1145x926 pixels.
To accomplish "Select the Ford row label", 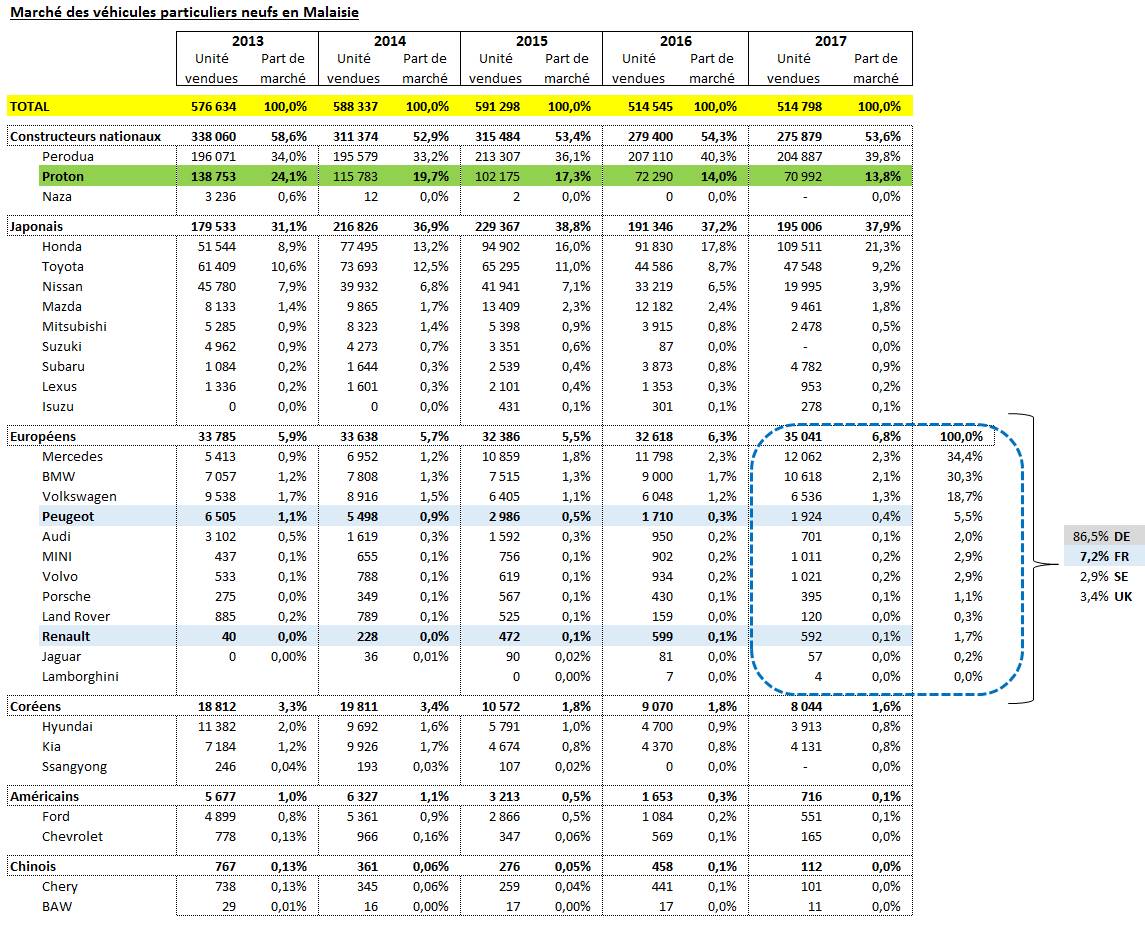I will [55, 816].
